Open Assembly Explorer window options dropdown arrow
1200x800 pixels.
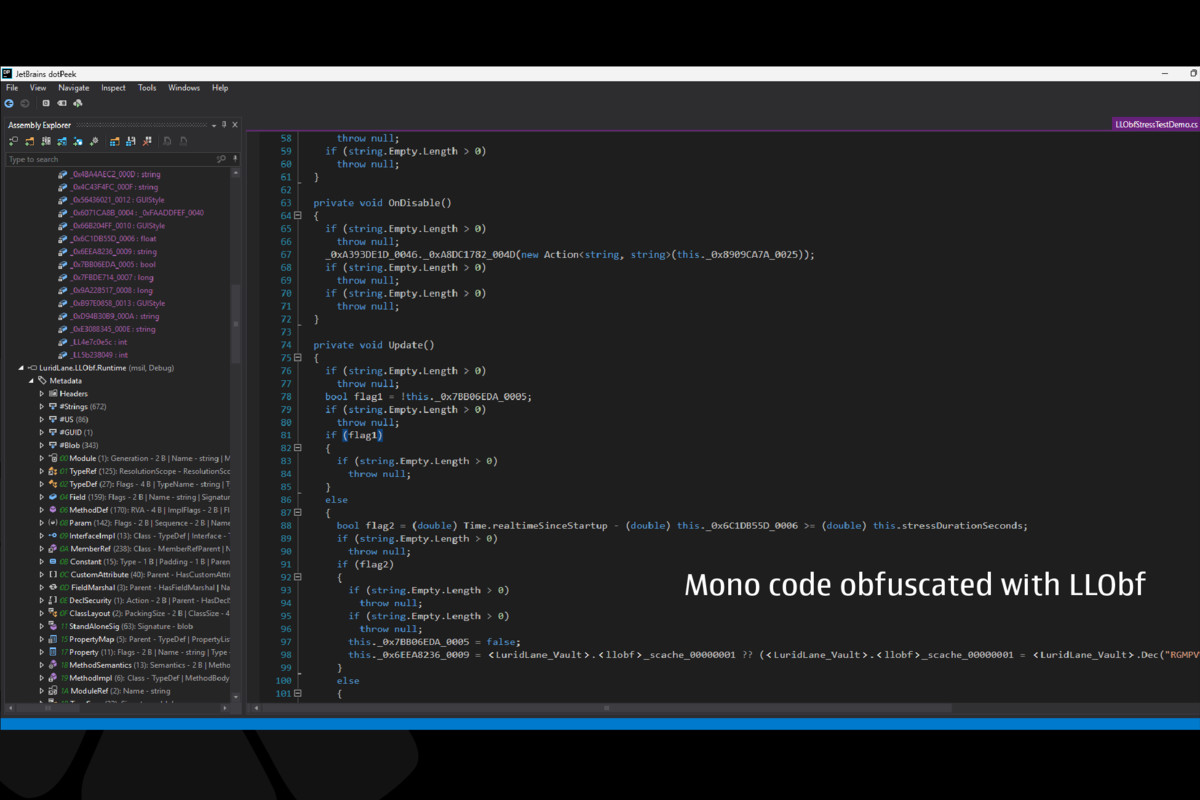[213, 126]
